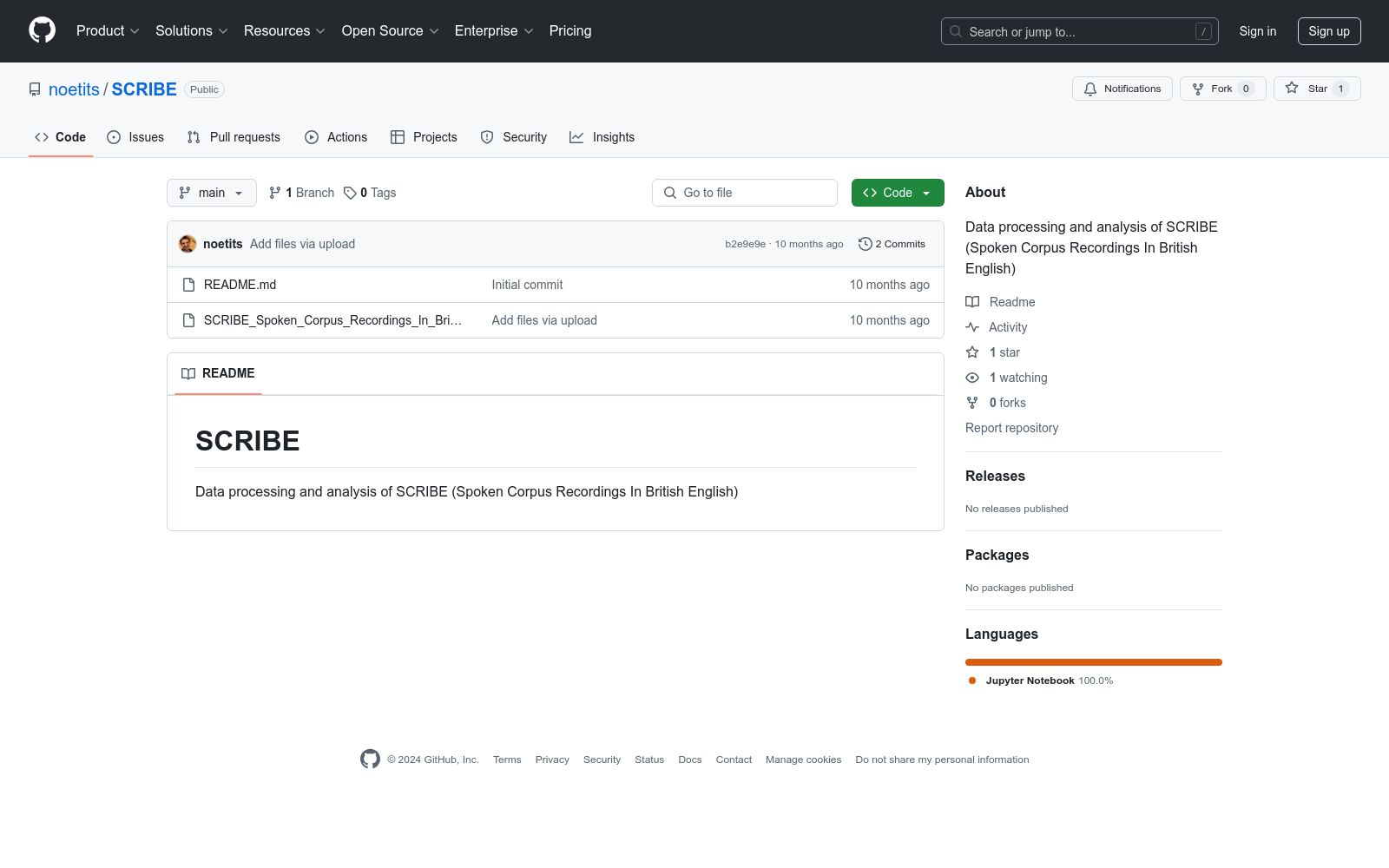Open the Initial commit message link

pos(527,285)
